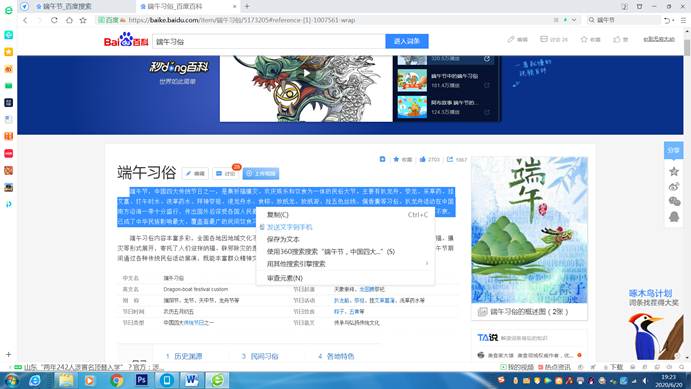The width and height of the screenshot is (691, 389).
Task: Open Chrome from the Windows taskbar
Action: (x=117, y=380)
